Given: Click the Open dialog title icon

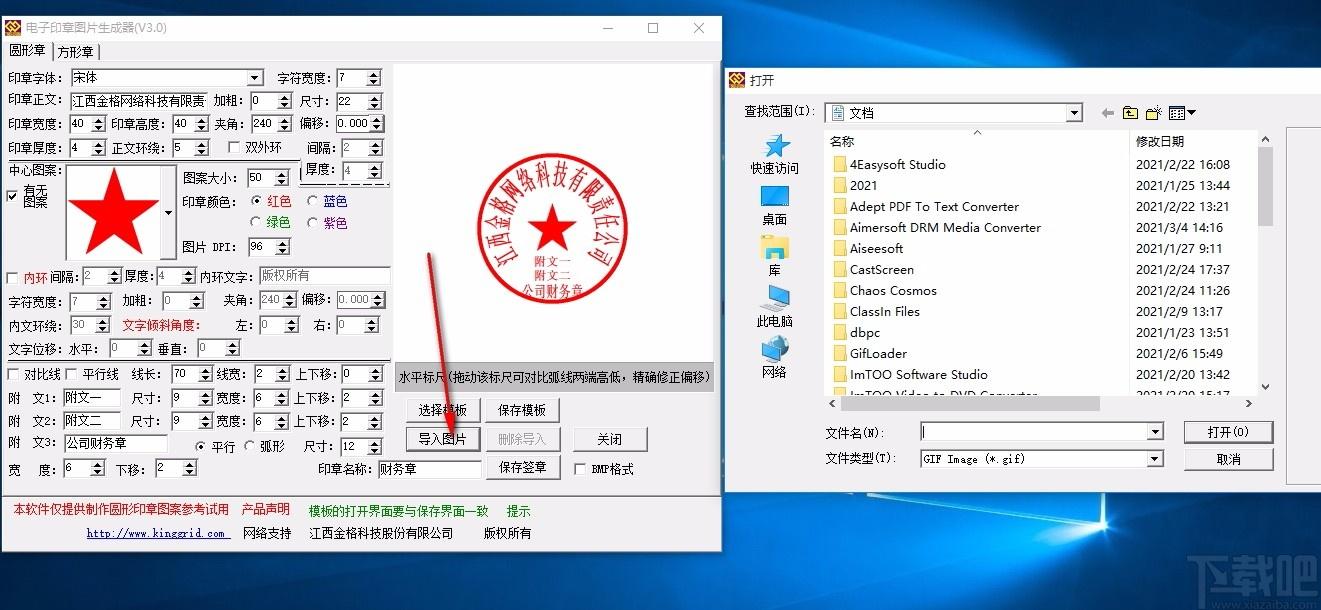Looking at the screenshot, I should click(x=737, y=80).
